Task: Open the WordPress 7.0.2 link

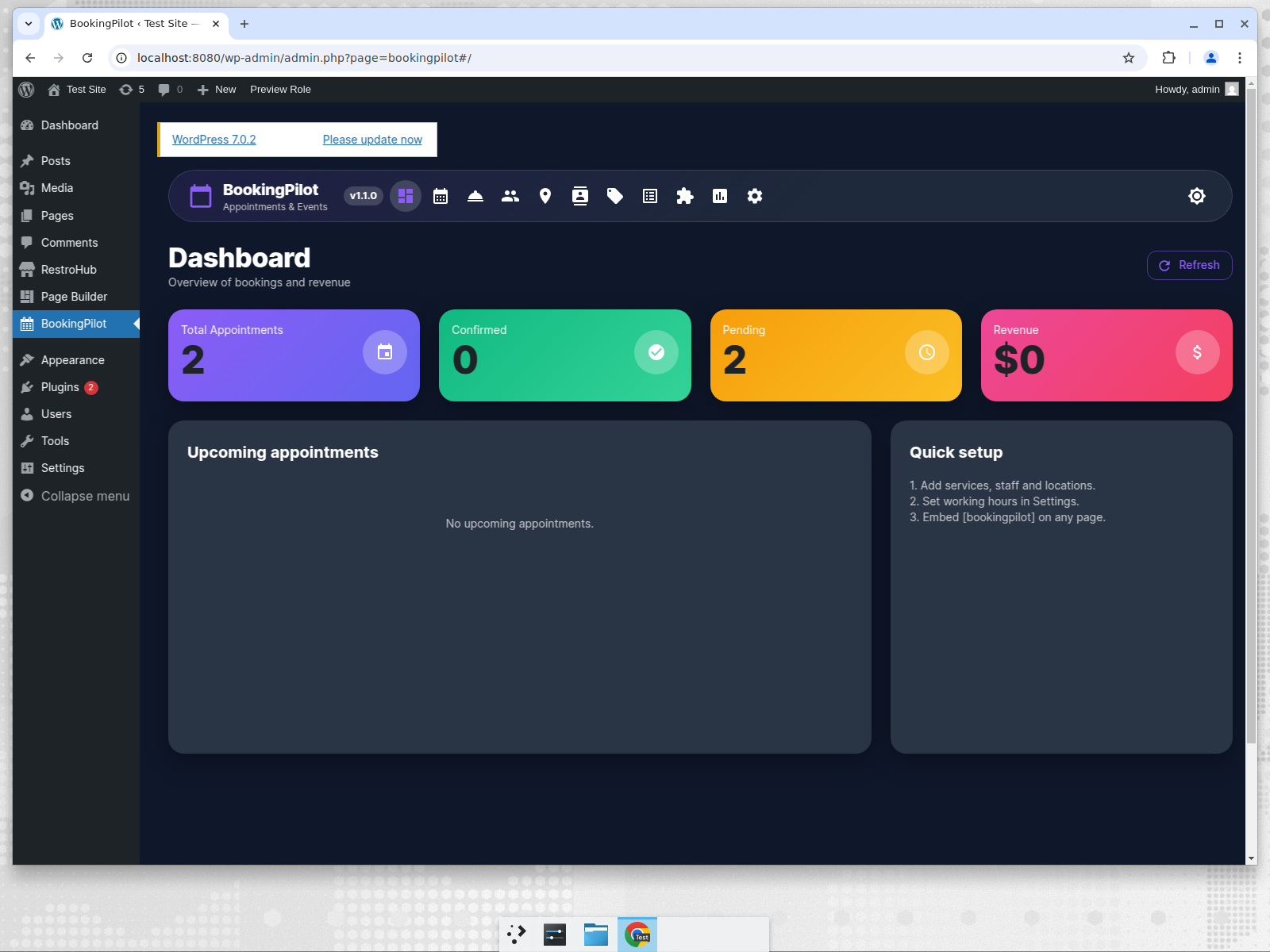Action: pyautogui.click(x=214, y=140)
